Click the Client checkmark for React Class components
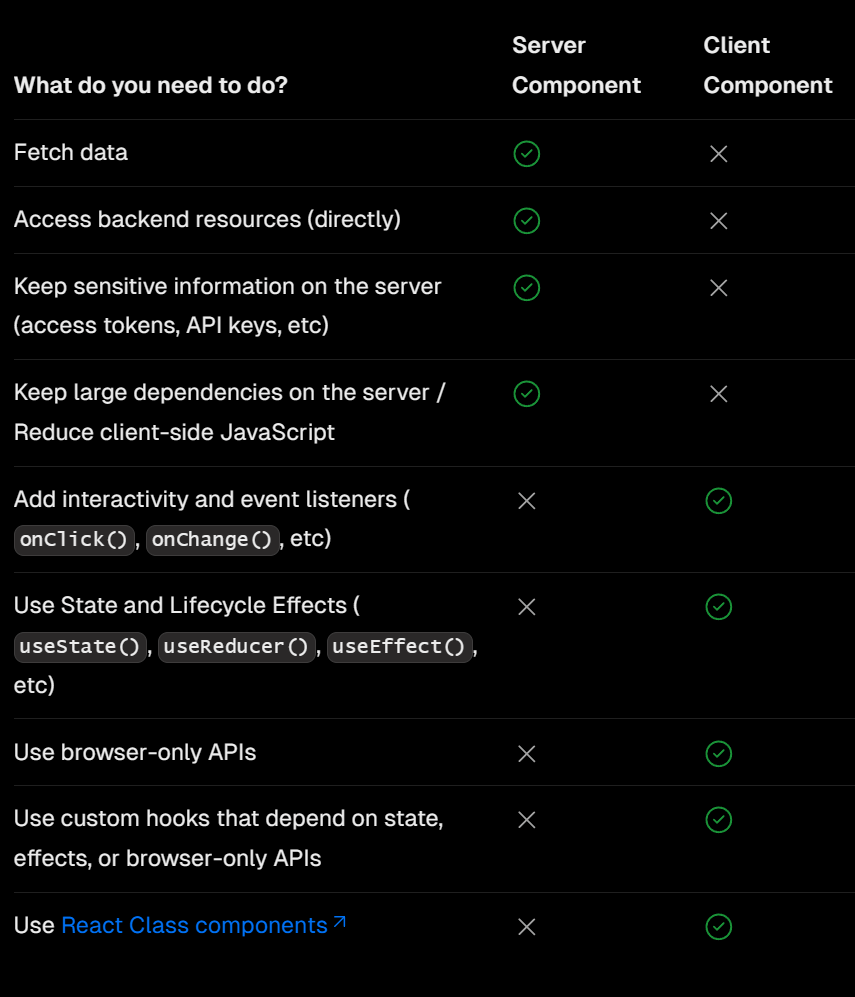This screenshot has height=997, width=855. point(718,926)
